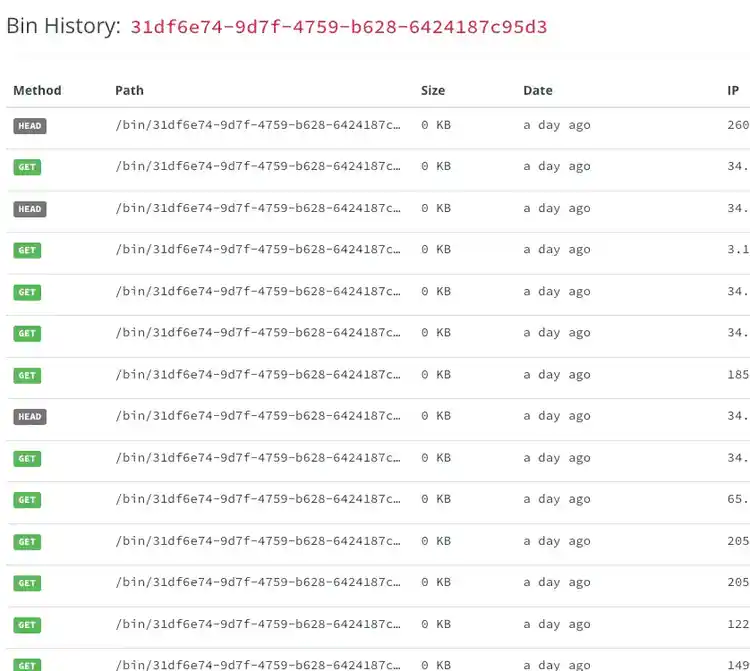This screenshot has height=671, width=750.
Task: Click the GET badge in the second row
Action: pos(27,167)
